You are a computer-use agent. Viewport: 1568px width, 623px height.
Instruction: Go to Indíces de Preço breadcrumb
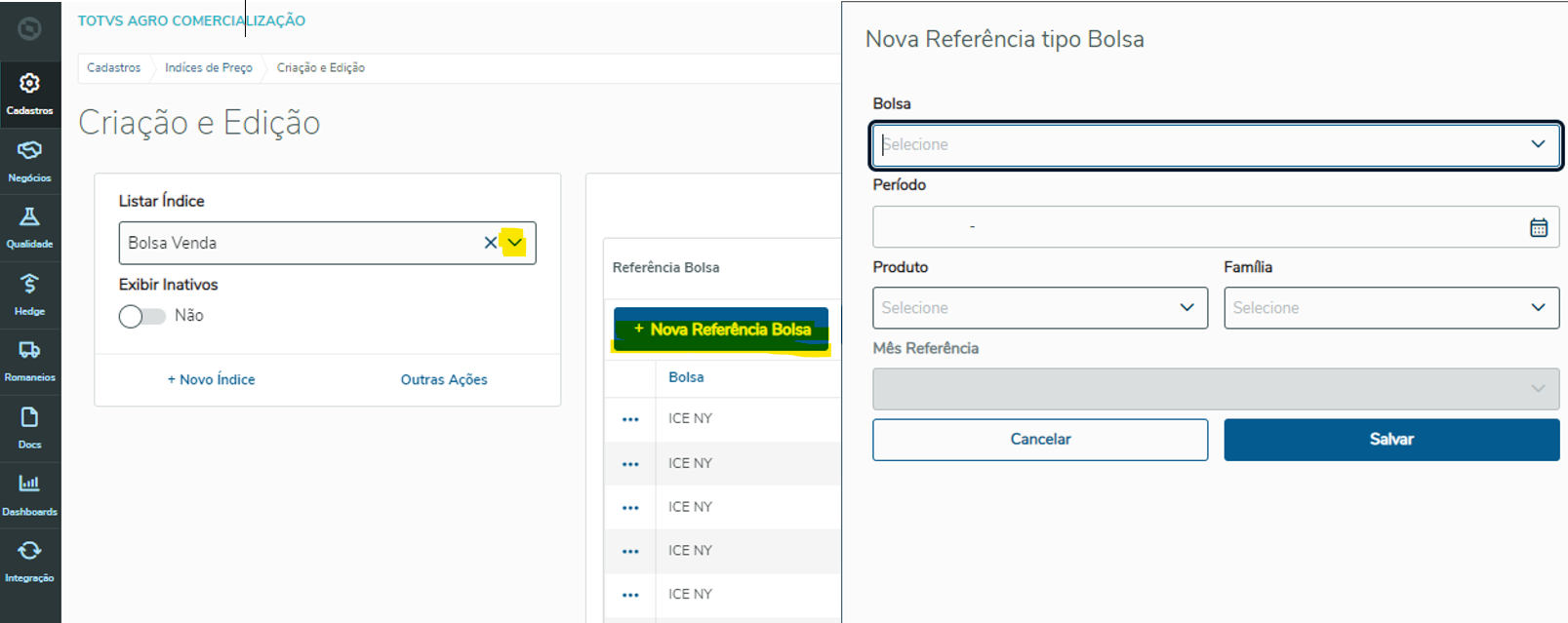click(x=209, y=67)
